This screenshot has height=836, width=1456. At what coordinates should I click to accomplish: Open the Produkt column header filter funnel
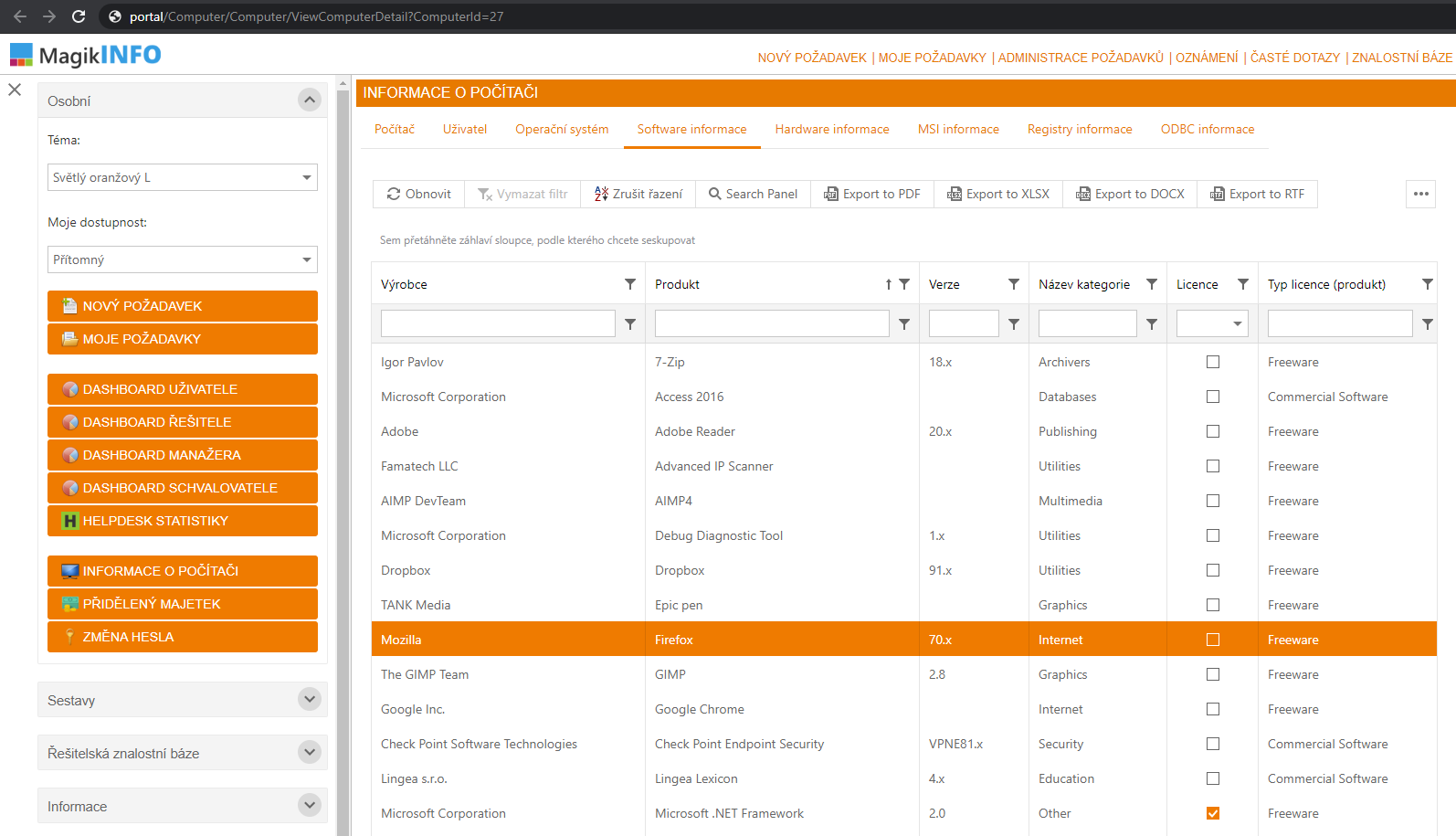904,284
